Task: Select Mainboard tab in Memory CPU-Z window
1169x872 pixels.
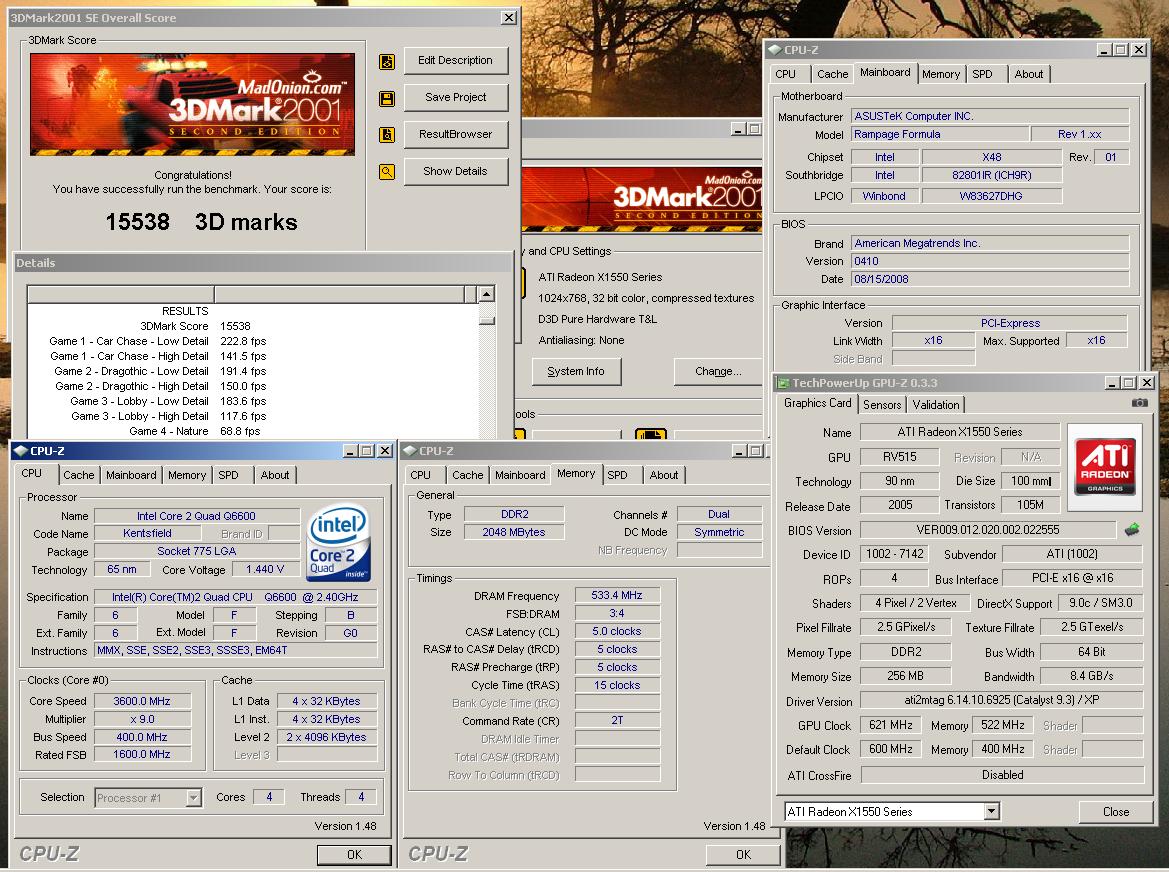Action: click(x=520, y=475)
